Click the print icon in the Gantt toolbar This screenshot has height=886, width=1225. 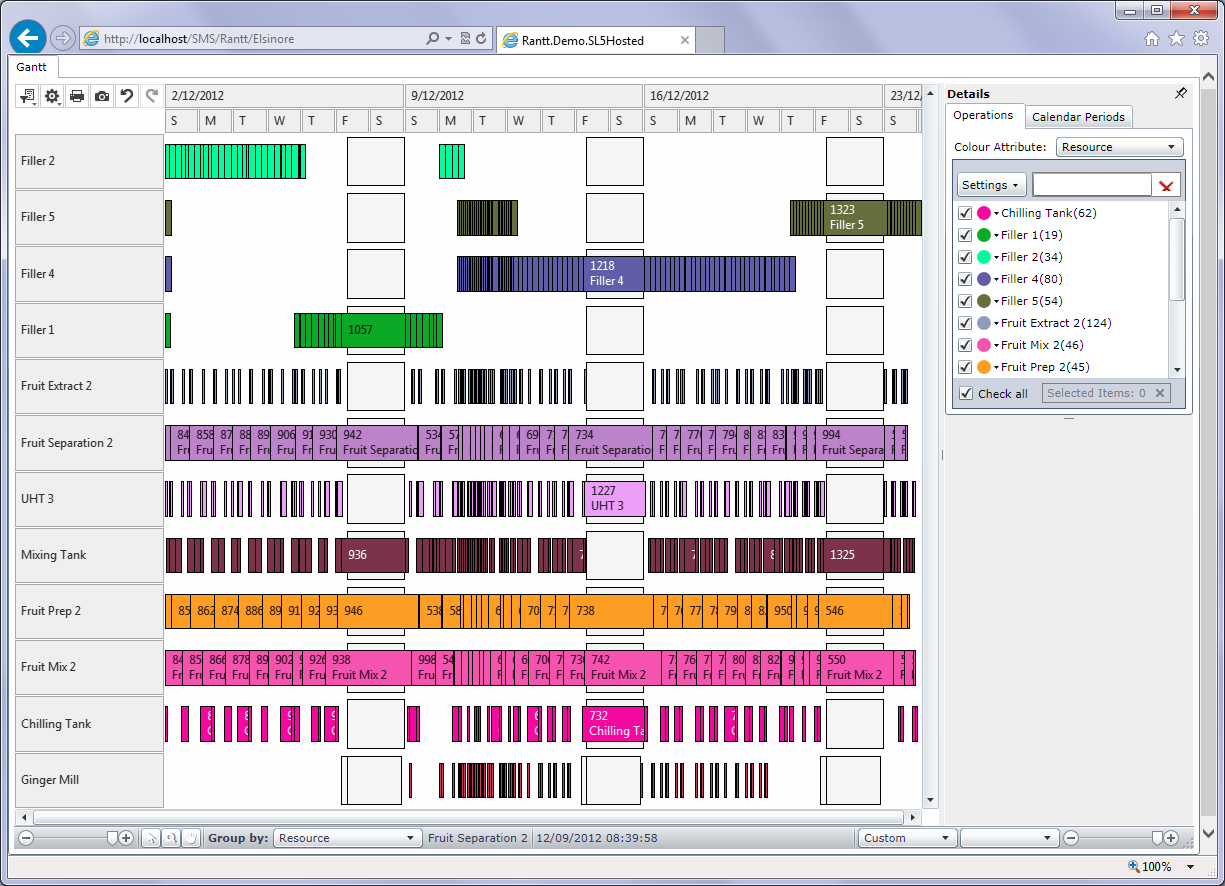pos(77,96)
